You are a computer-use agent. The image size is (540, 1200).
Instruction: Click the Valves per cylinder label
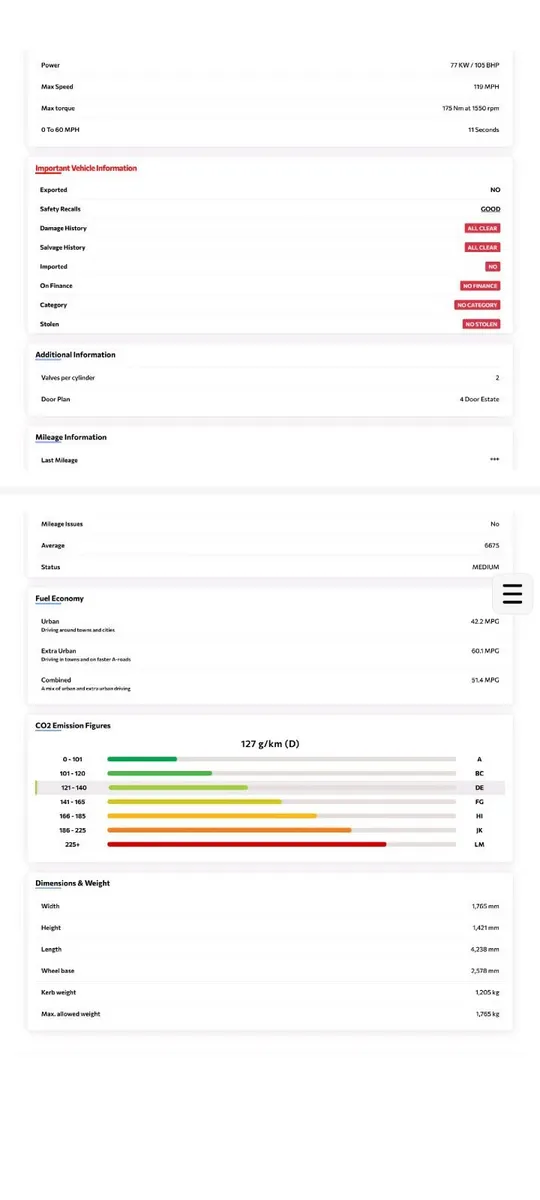68,378
